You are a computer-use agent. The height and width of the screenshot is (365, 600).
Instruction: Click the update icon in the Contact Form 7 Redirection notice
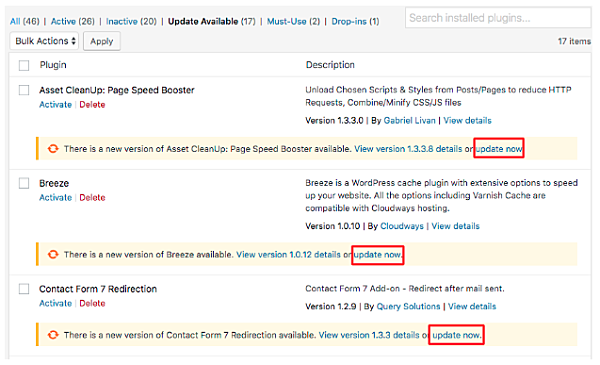pyautogui.click(x=53, y=335)
